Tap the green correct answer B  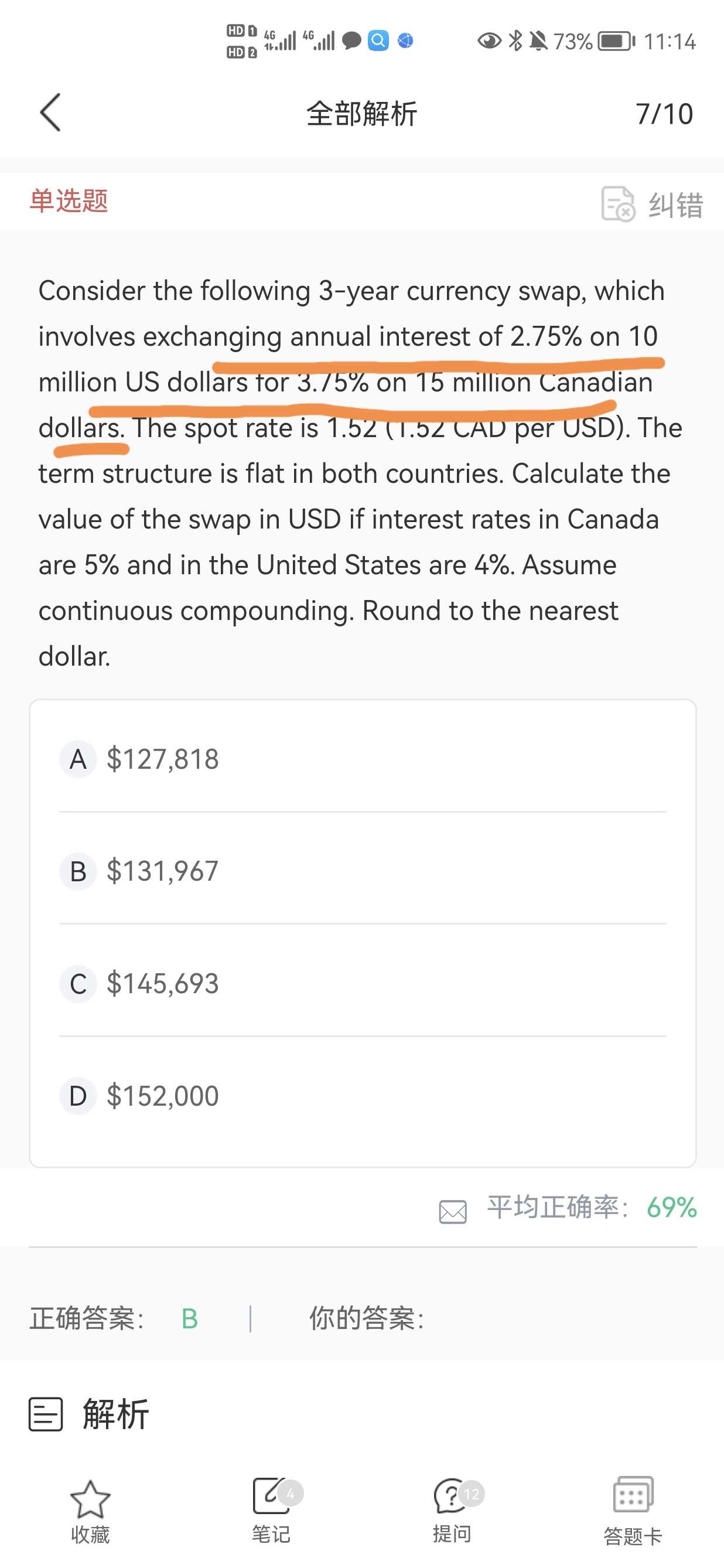click(x=189, y=1319)
